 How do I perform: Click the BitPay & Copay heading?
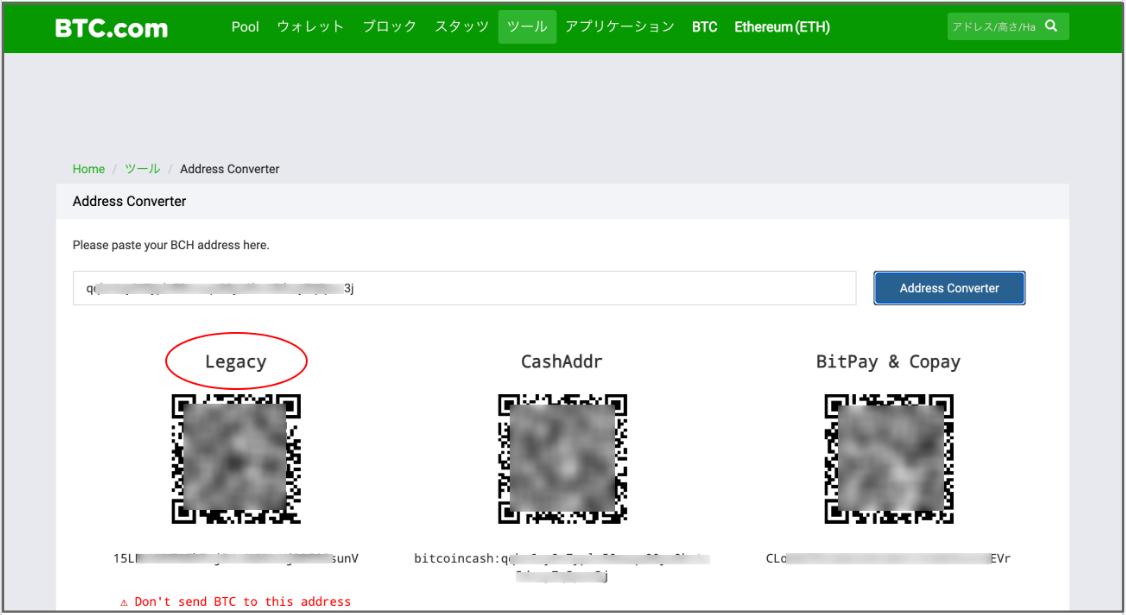(888, 361)
